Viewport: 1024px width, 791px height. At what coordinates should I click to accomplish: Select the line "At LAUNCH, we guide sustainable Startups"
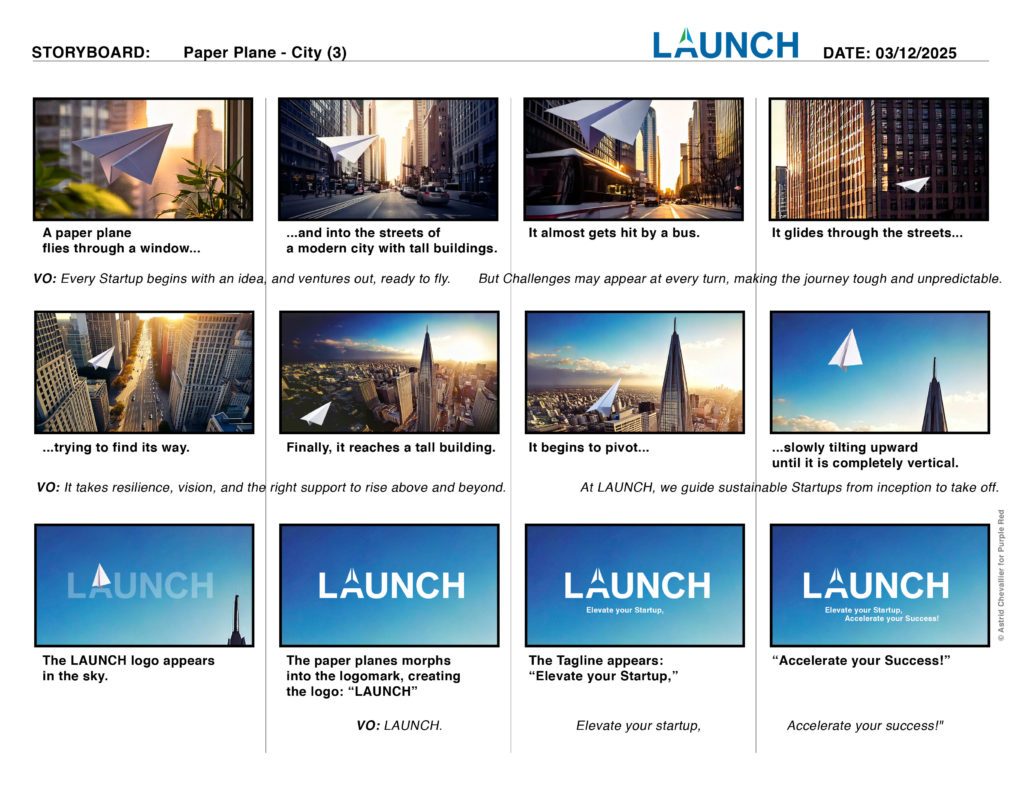790,488
